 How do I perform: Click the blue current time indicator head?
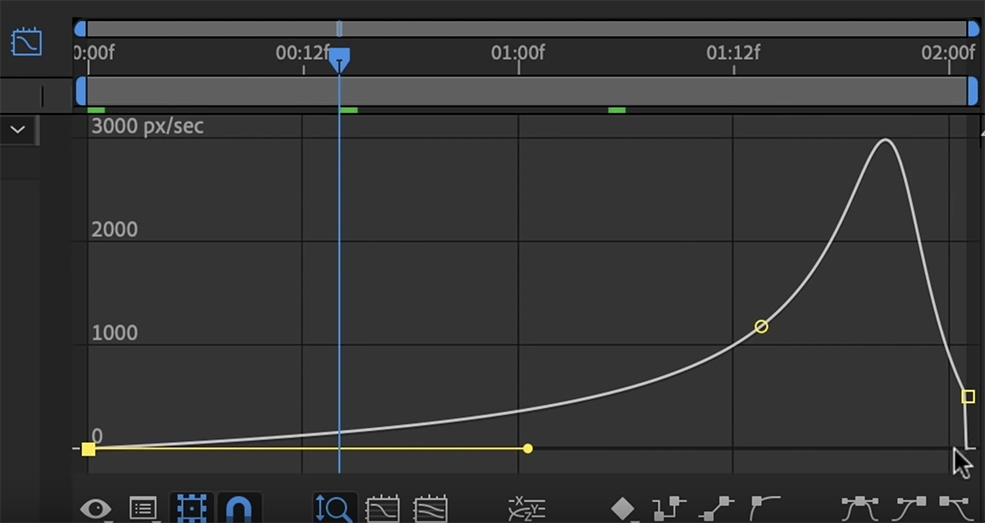339,60
